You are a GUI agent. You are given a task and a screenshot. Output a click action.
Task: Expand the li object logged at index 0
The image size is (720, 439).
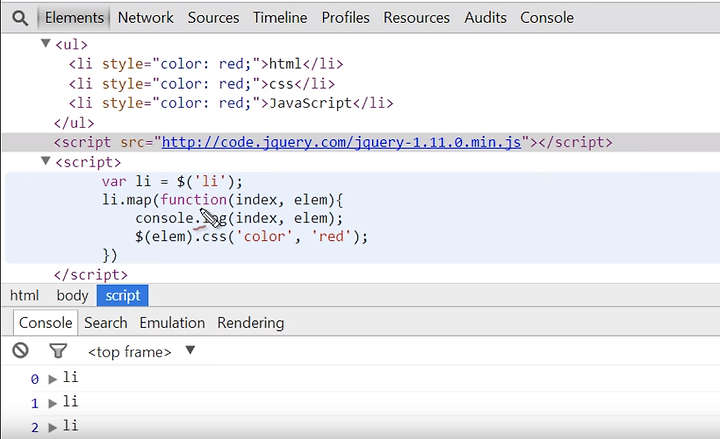(53, 379)
